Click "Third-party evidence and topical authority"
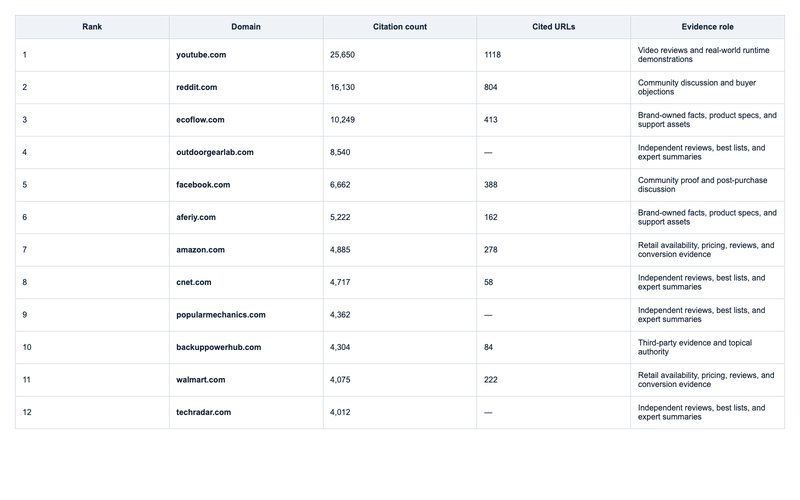The height and width of the screenshot is (500, 800). tap(695, 347)
